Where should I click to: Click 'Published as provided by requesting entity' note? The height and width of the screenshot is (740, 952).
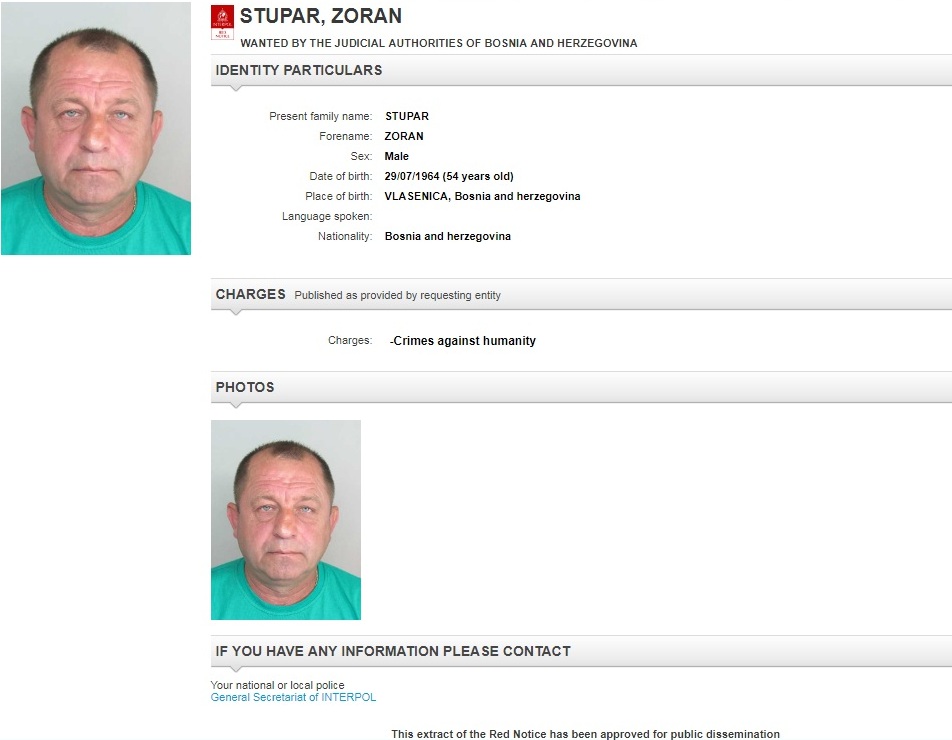pyautogui.click(x=398, y=295)
